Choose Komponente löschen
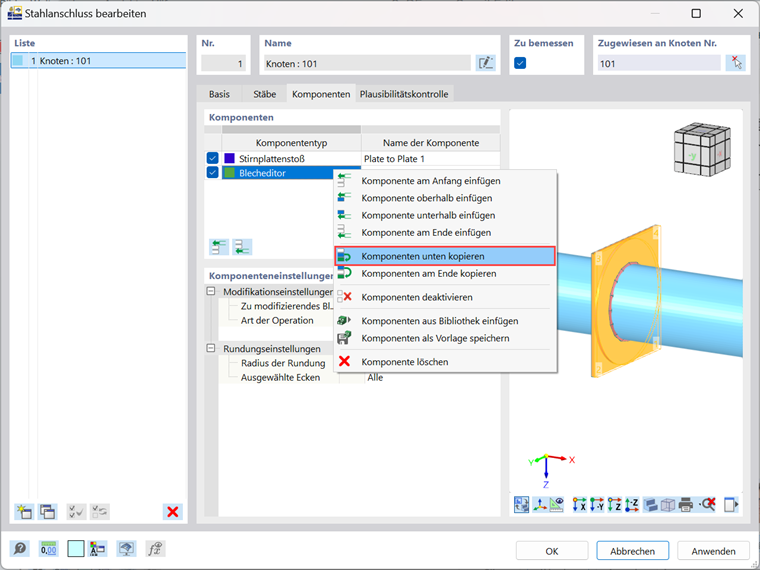Screen dimensions: 760x570 445,362
